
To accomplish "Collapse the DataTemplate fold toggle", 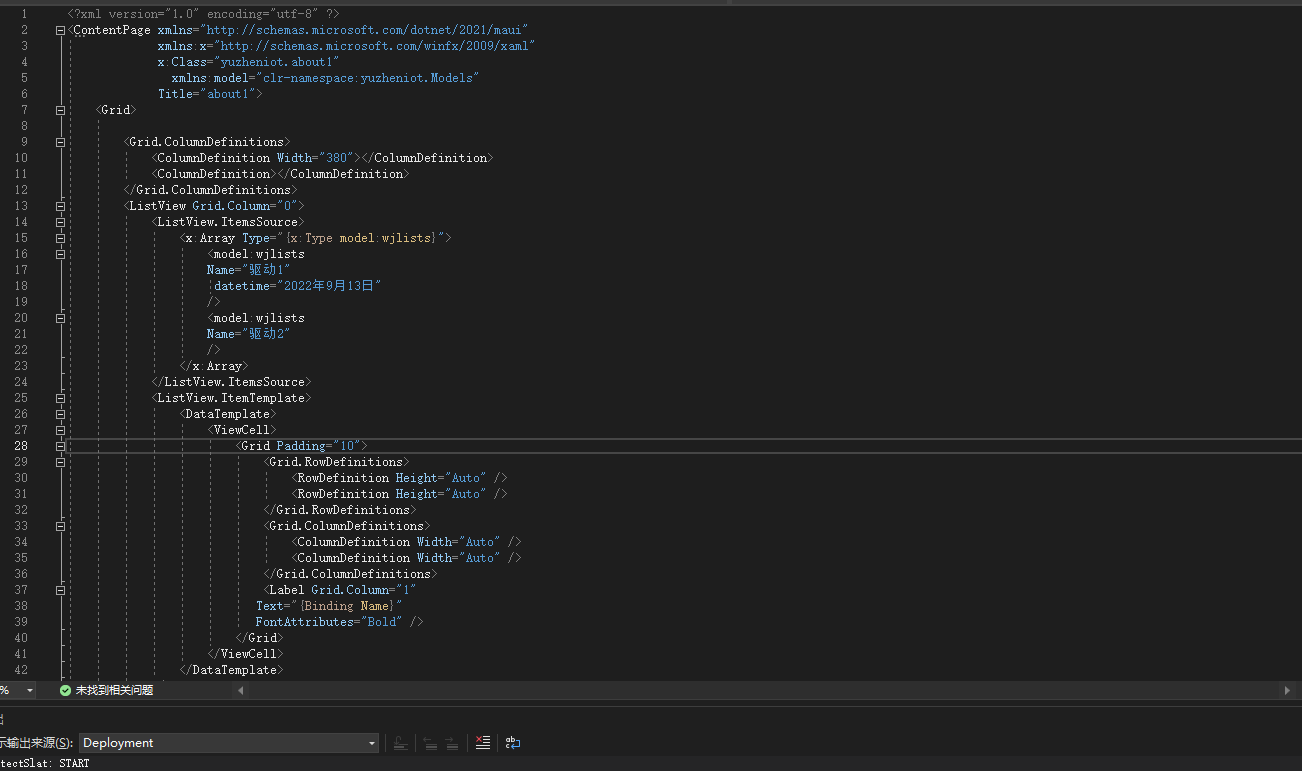I will (x=61, y=414).
